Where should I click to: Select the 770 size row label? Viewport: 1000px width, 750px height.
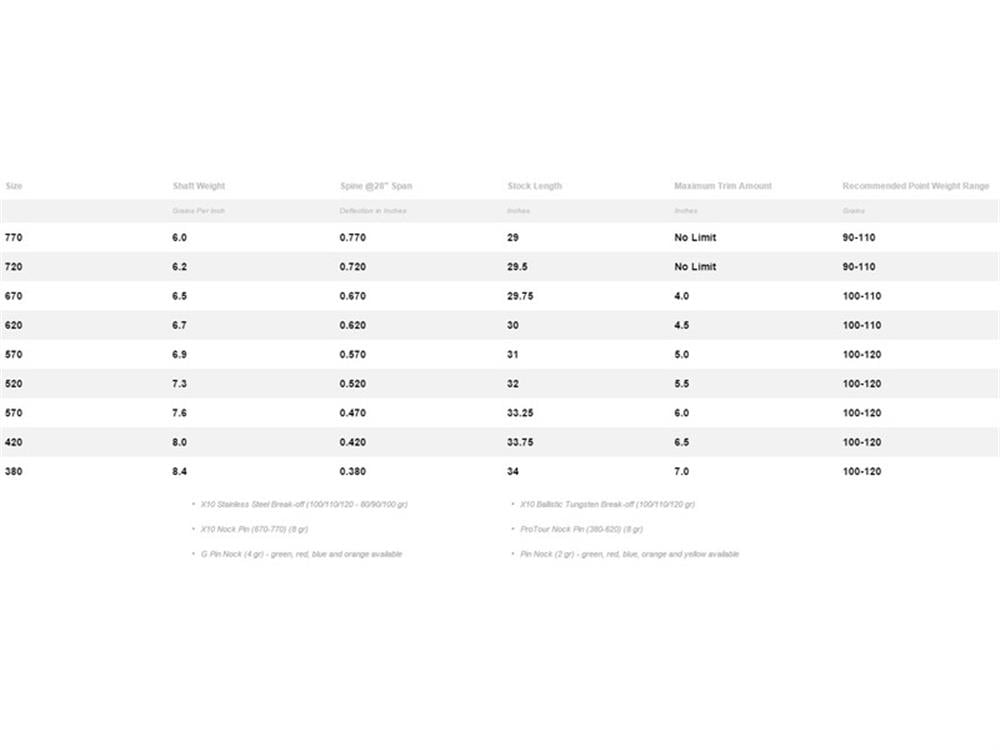pos(13,238)
